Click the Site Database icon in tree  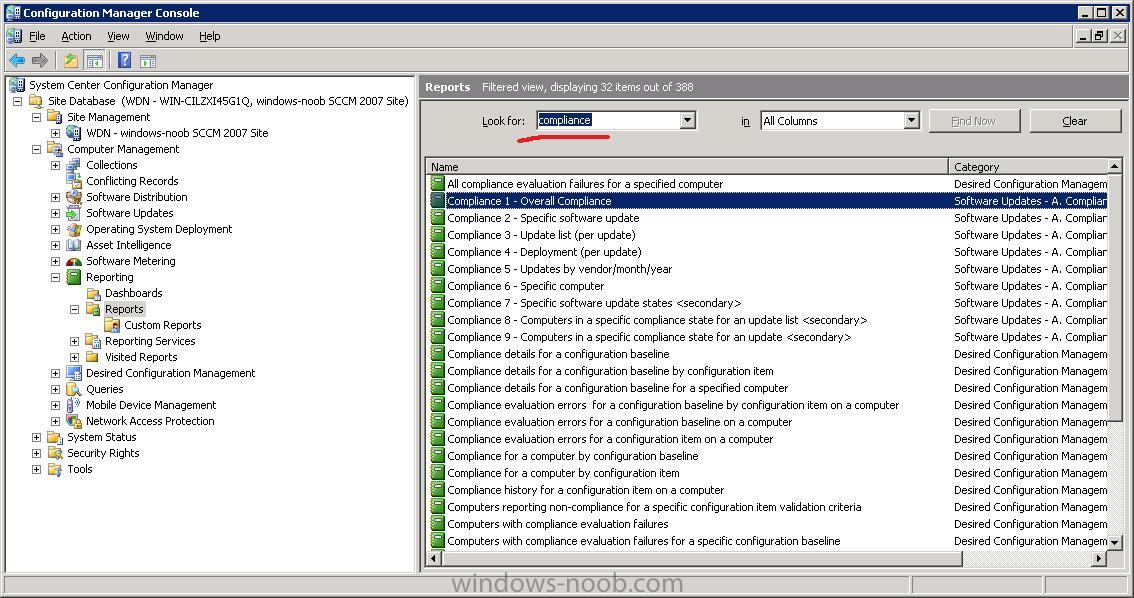click(36, 101)
